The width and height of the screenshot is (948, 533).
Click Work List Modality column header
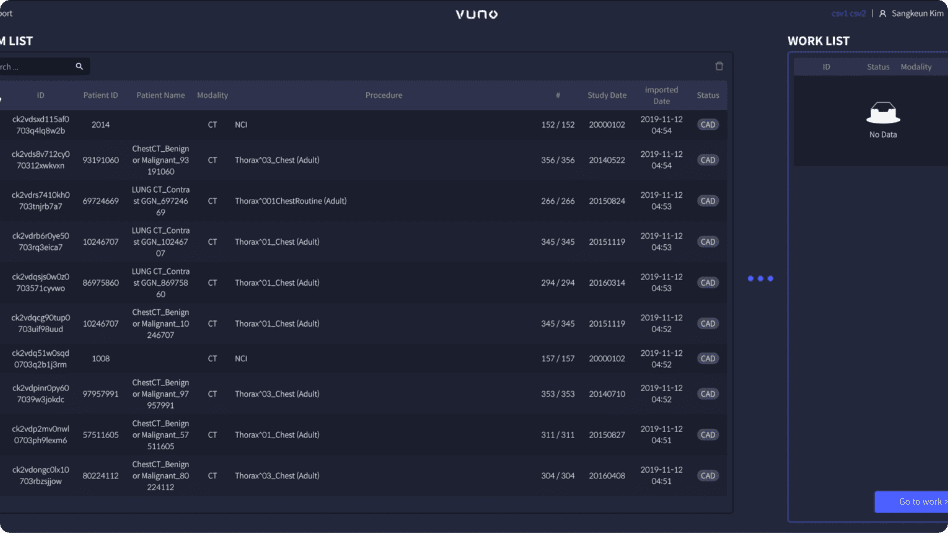click(x=916, y=67)
